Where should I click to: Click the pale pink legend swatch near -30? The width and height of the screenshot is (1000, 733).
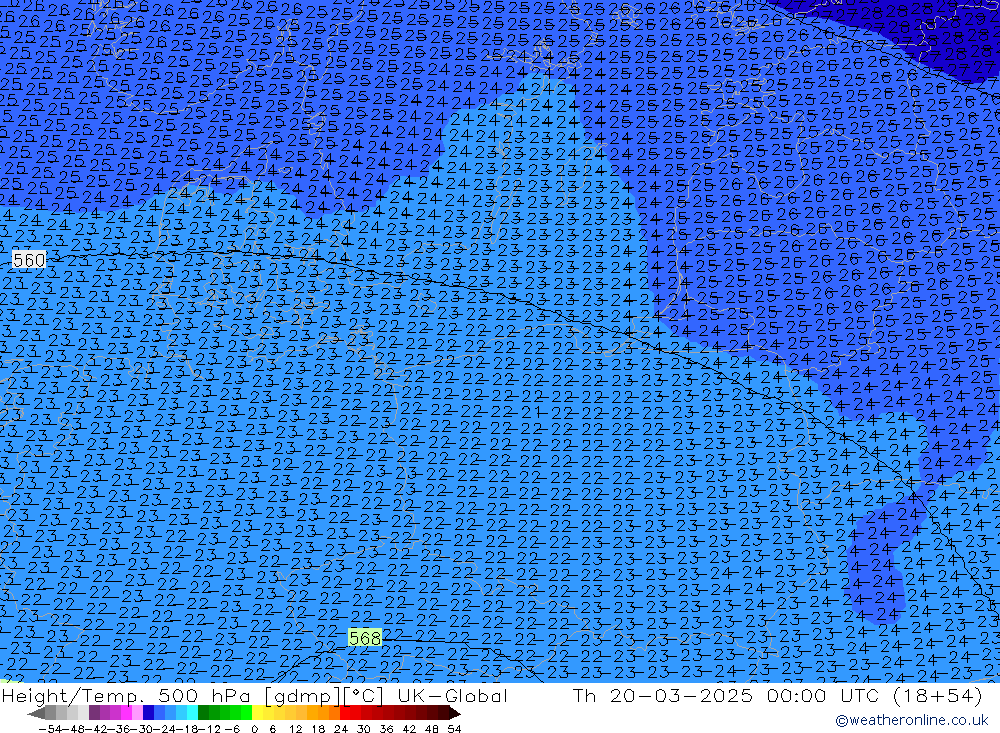coord(137,713)
